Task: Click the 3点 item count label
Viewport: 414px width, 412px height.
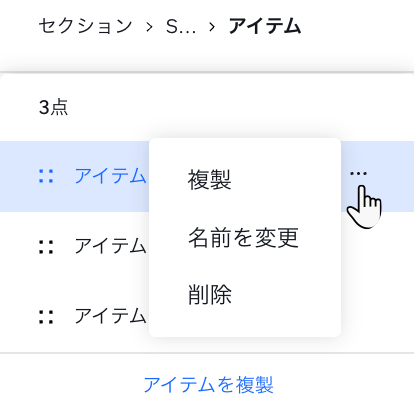Action: coord(53,108)
